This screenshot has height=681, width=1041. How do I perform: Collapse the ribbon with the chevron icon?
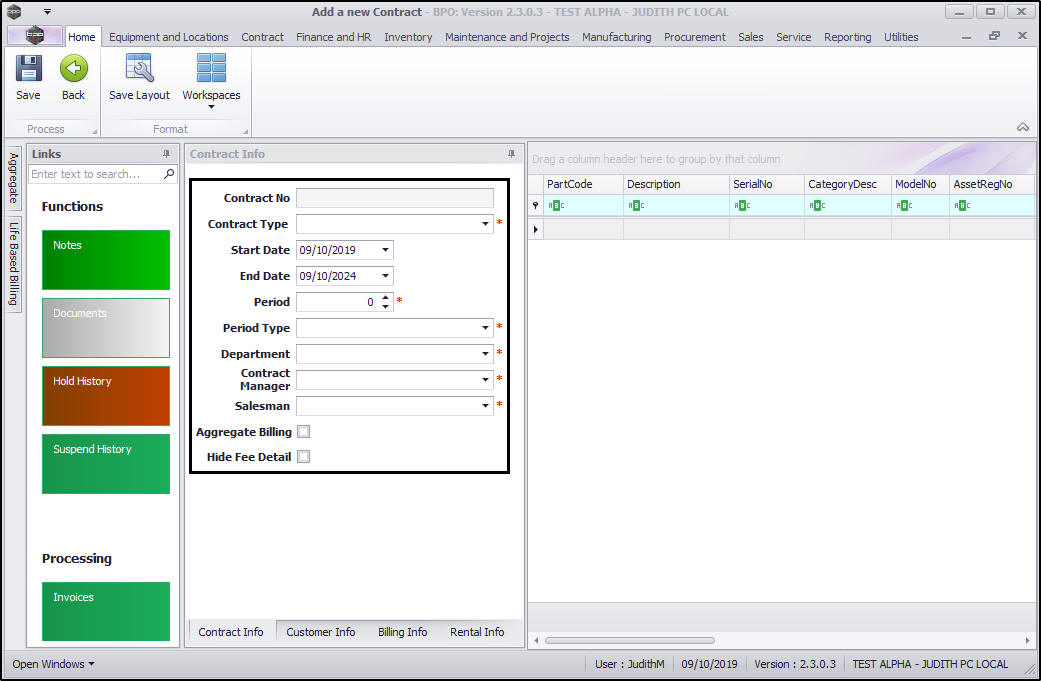(1022, 127)
